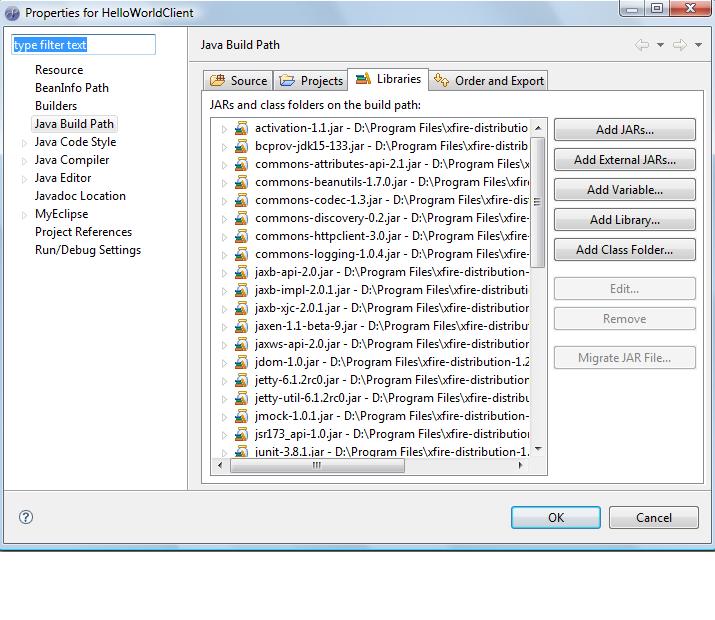Select Resource in the properties tree
Screen dimensions: 715x620
click(59, 70)
